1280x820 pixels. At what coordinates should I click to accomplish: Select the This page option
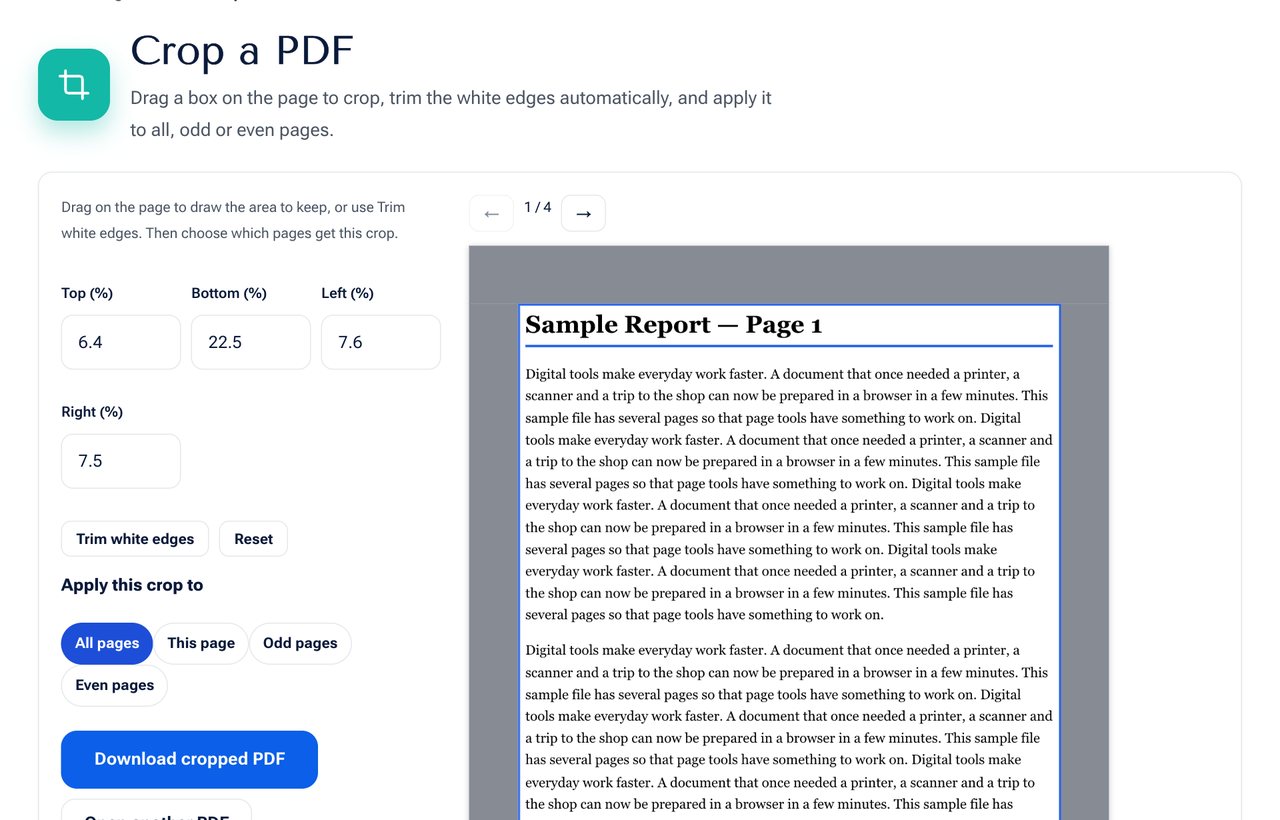[x=201, y=643]
